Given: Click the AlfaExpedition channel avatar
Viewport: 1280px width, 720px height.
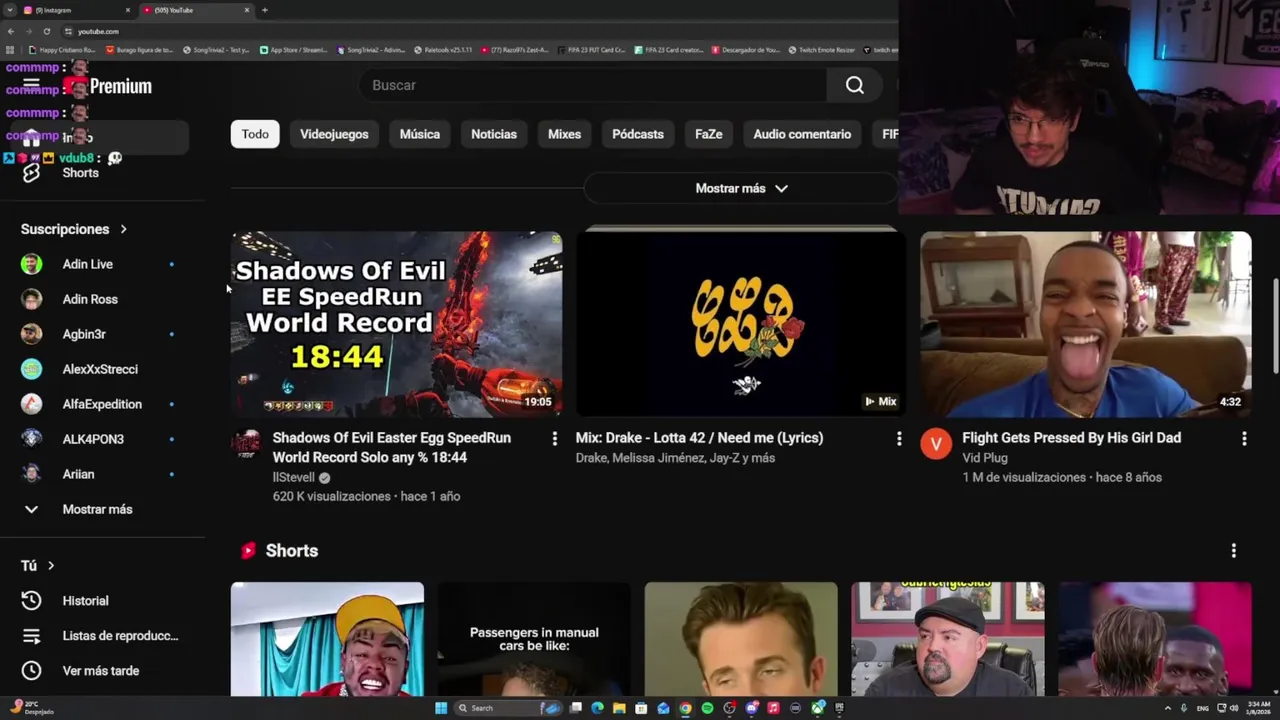Looking at the screenshot, I should (31, 404).
